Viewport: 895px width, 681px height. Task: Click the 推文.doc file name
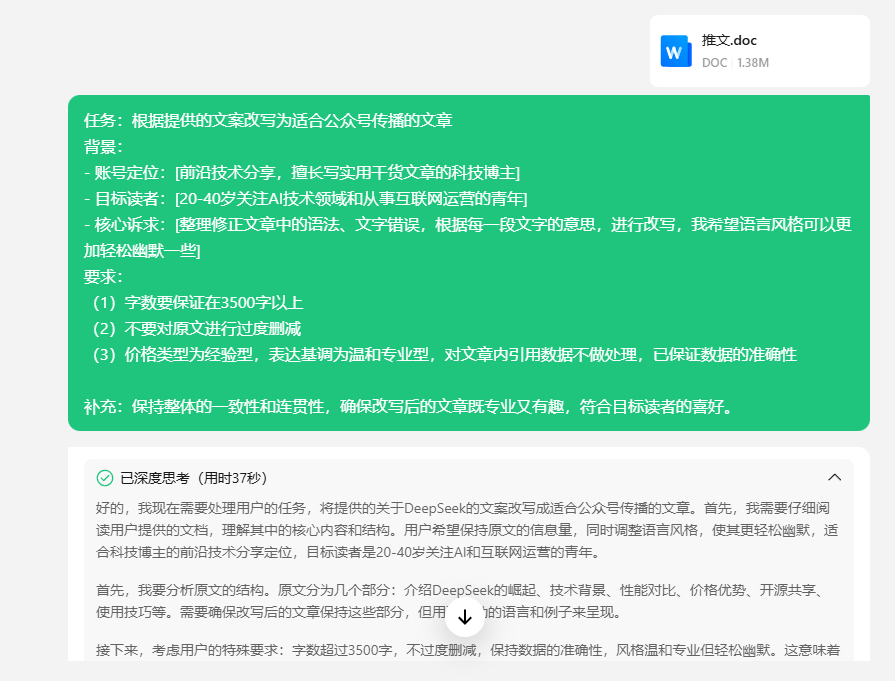(x=729, y=40)
